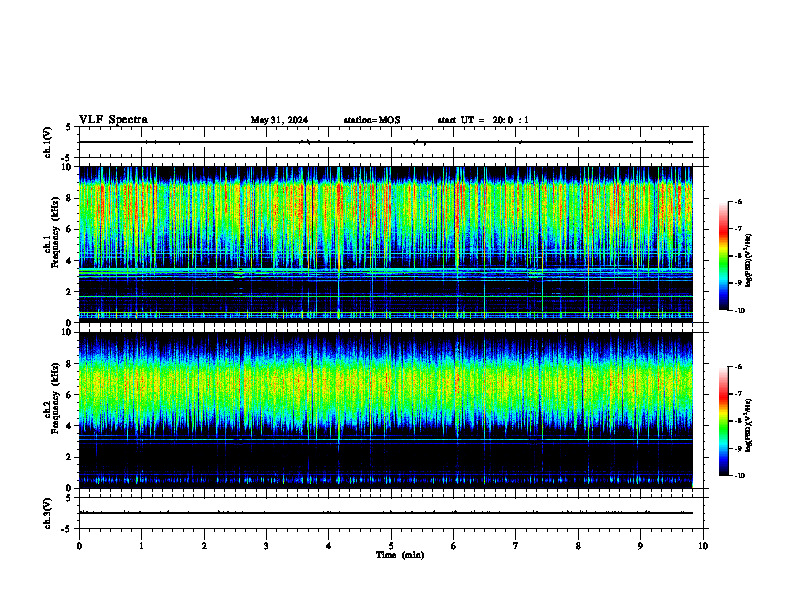792x612 pixels.
Task: Click the "ch.1(V)" waveform axis label
Action: 47,142
